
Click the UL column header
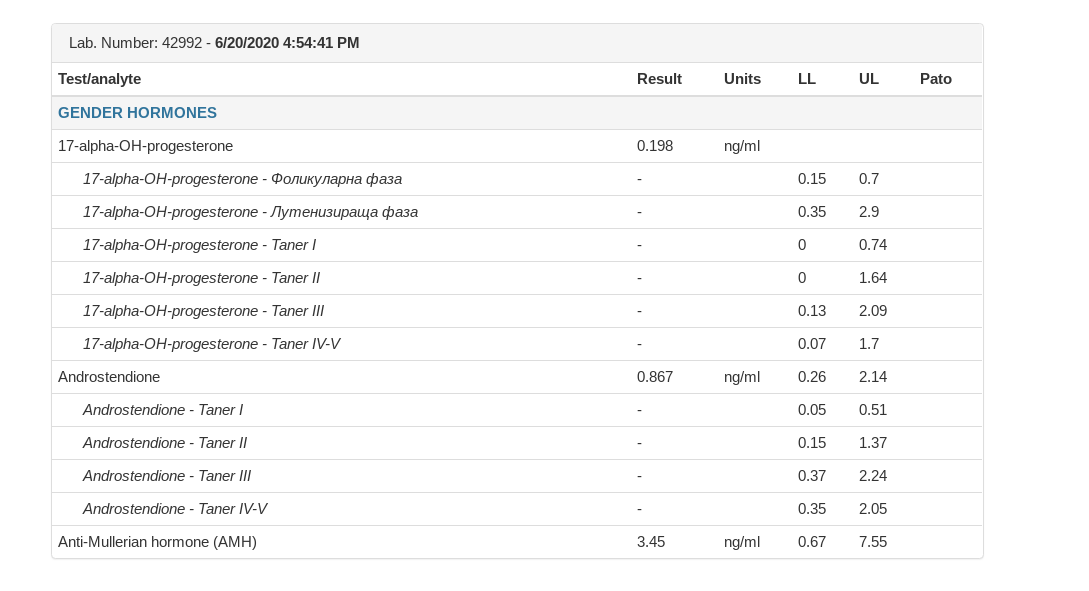(x=869, y=79)
